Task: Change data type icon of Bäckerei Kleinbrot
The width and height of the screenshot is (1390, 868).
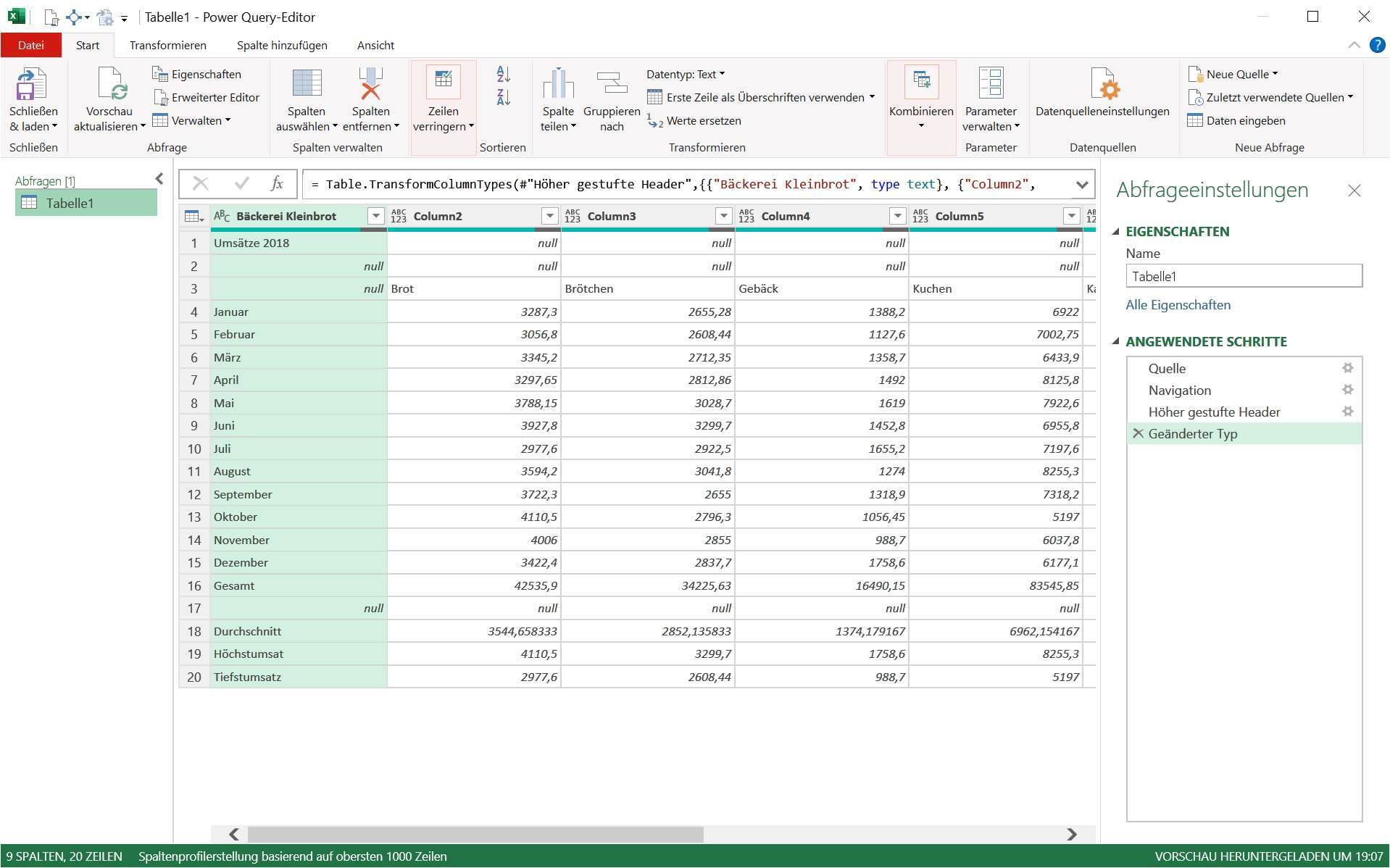Action: point(222,216)
